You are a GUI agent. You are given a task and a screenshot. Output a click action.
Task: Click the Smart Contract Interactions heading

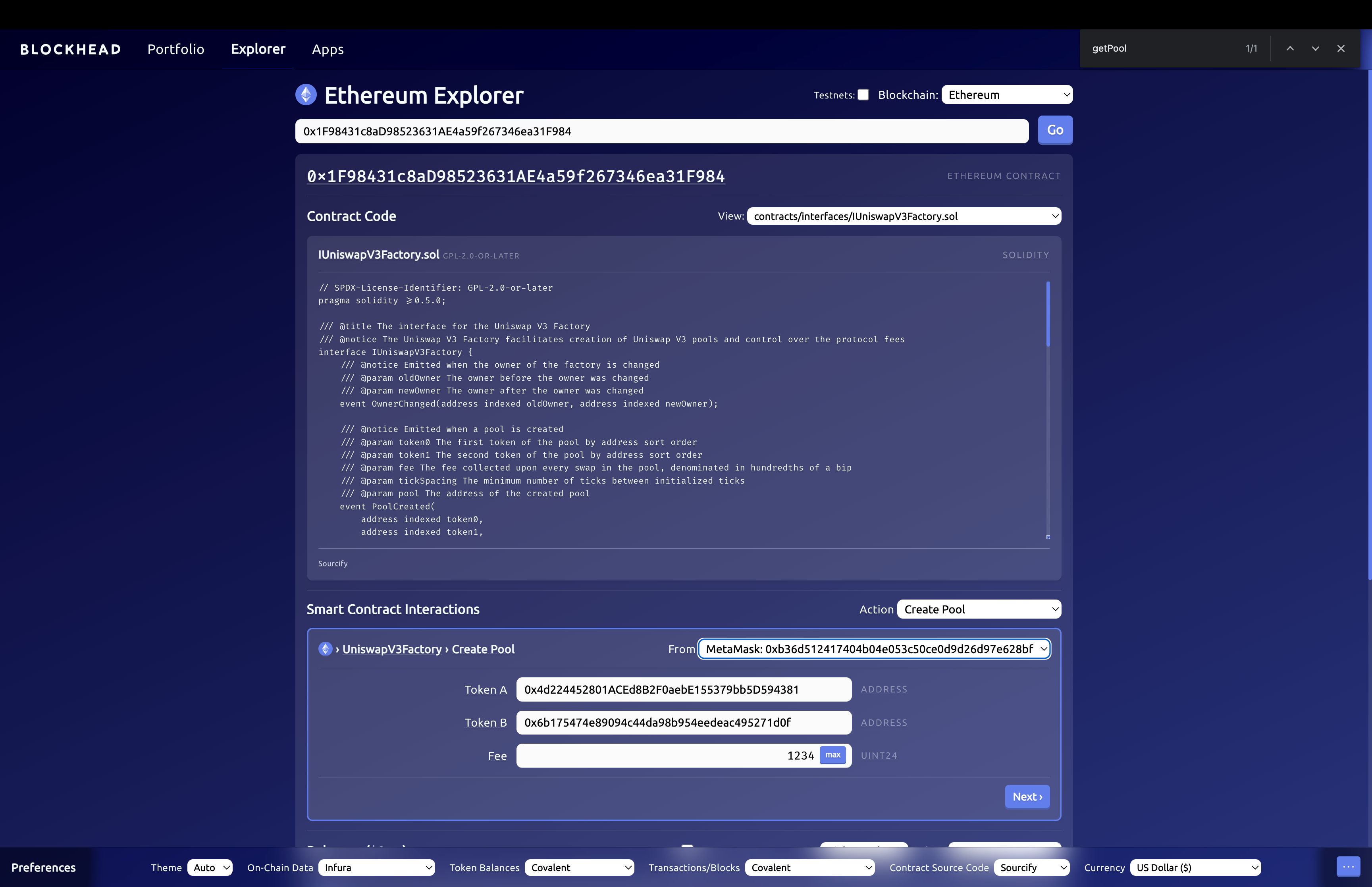(x=393, y=609)
